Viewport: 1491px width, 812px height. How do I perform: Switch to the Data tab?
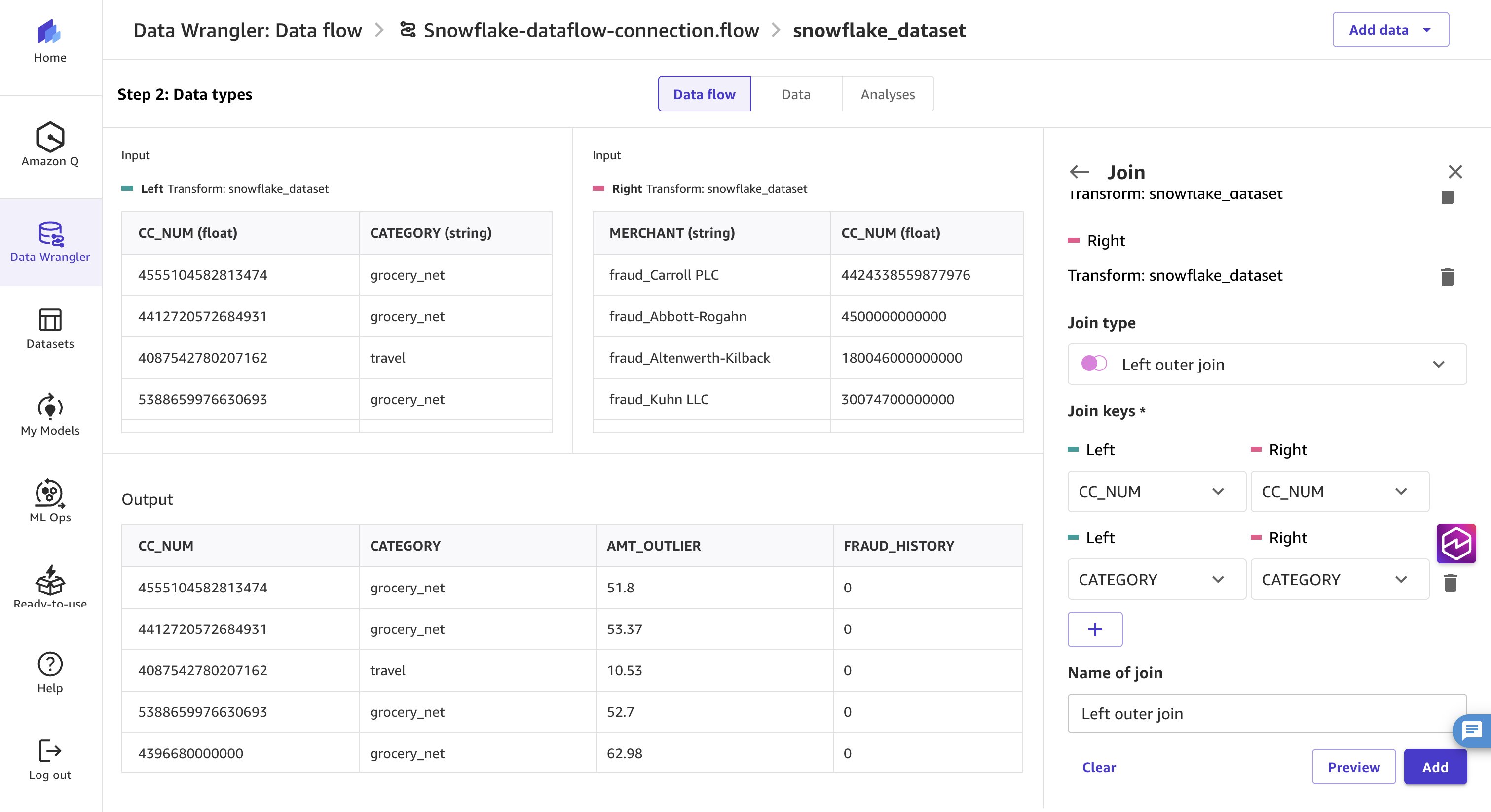point(796,94)
